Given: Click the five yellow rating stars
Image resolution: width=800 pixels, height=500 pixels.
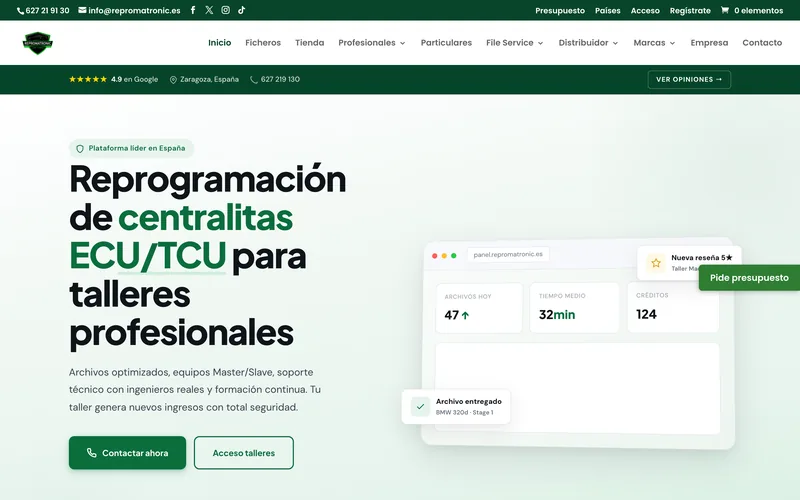Looking at the screenshot, I should (x=88, y=79).
